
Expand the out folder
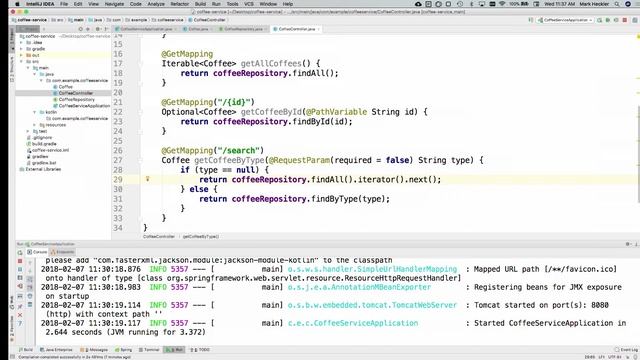(22, 55)
